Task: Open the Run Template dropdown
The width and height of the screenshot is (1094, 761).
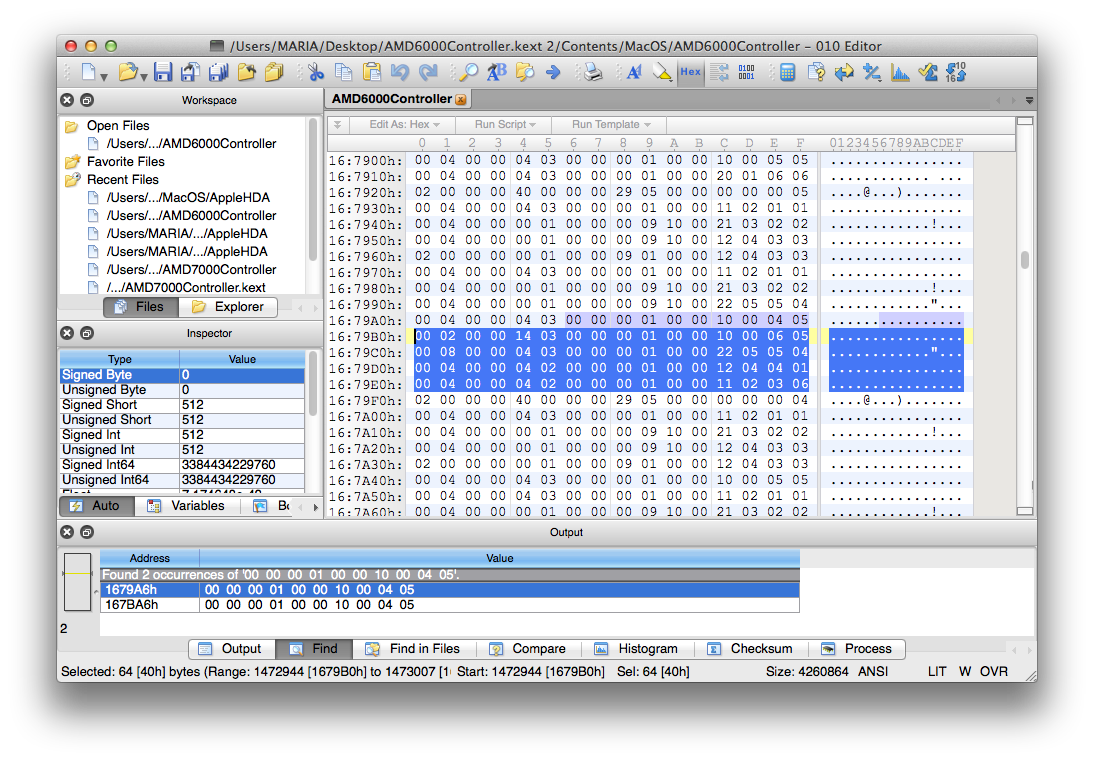Action: [x=611, y=124]
